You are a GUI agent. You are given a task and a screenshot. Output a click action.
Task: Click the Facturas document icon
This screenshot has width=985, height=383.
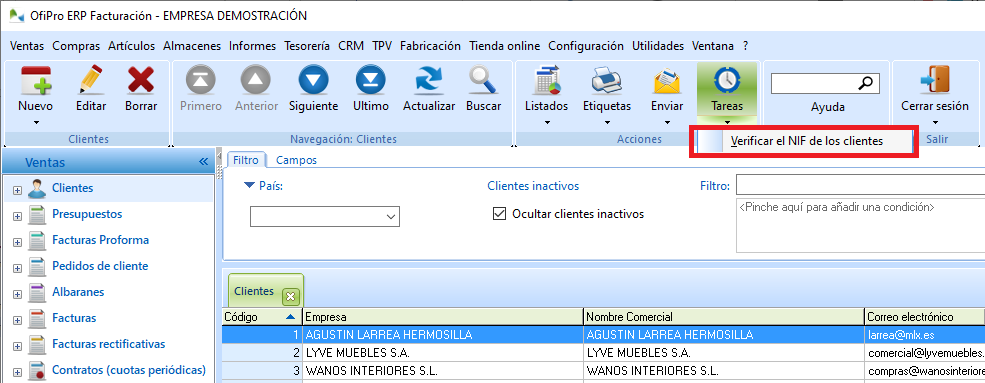click(x=38, y=319)
